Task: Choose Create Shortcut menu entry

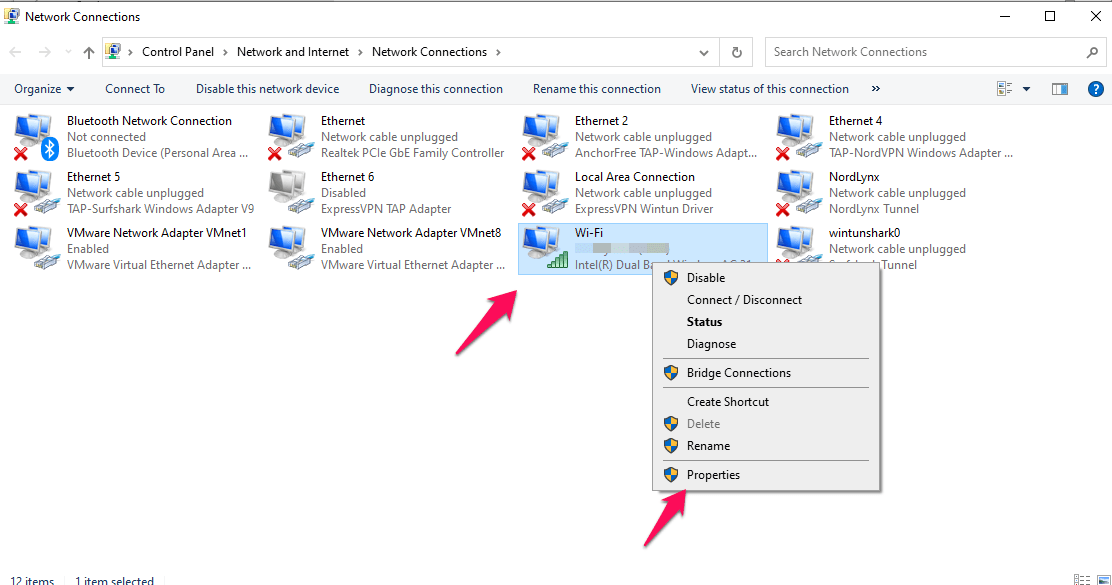Action: coord(766,402)
